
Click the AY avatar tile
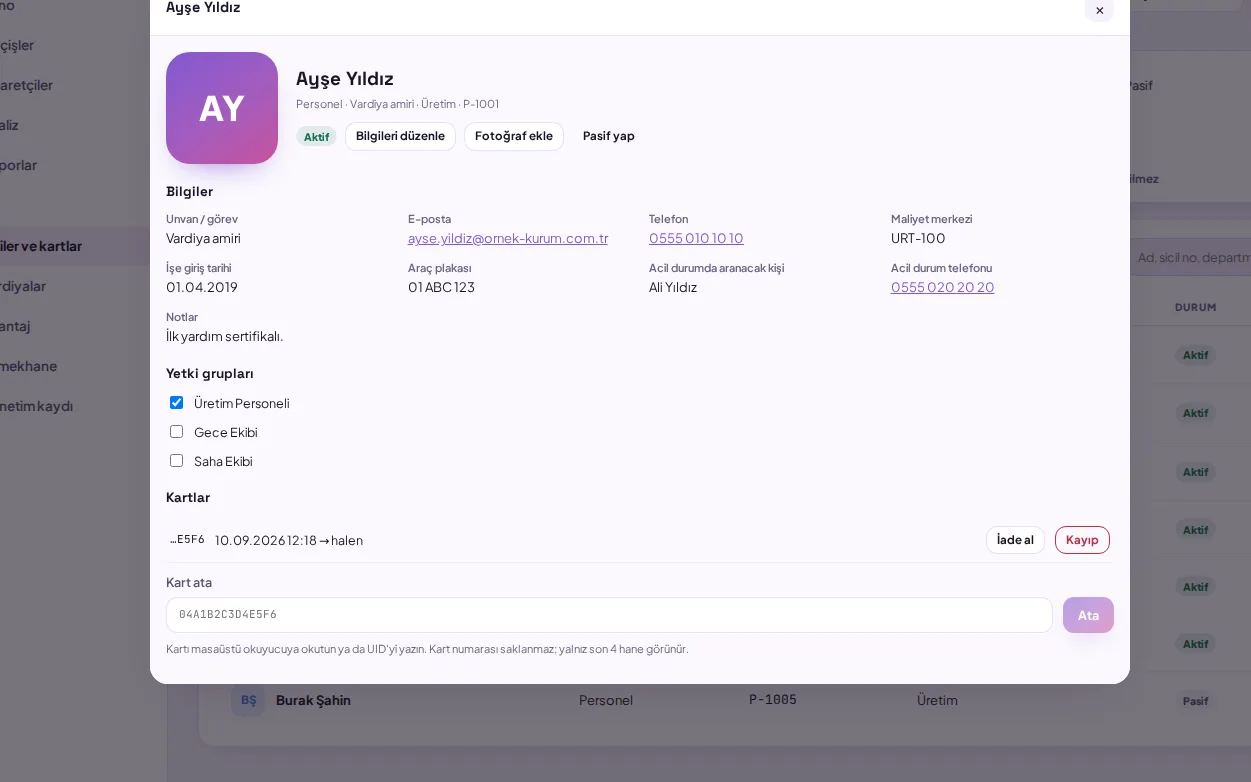(222, 108)
